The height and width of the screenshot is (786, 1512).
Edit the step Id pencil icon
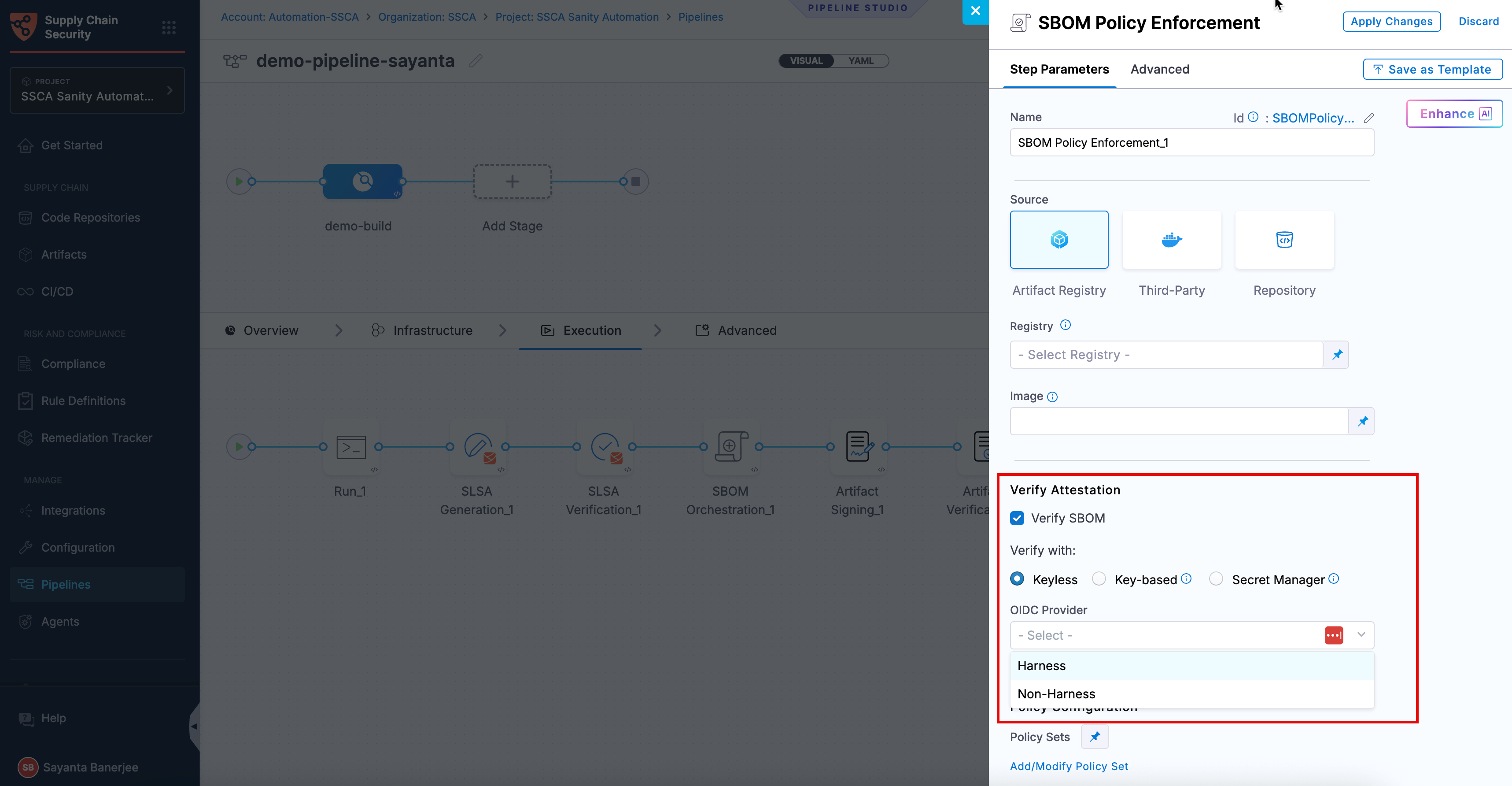tap(1369, 118)
